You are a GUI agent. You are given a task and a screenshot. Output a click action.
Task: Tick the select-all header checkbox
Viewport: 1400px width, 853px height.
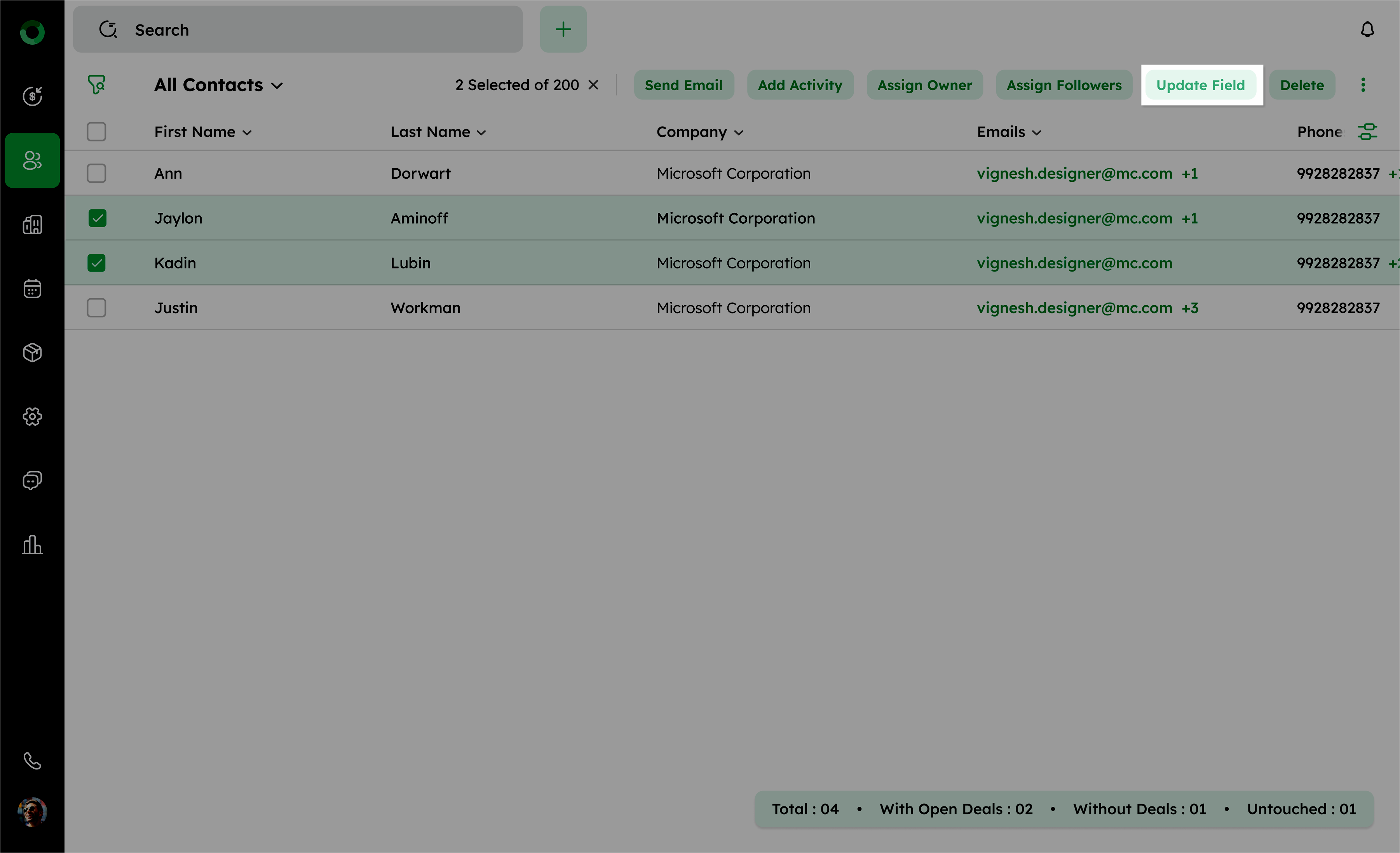(x=97, y=132)
